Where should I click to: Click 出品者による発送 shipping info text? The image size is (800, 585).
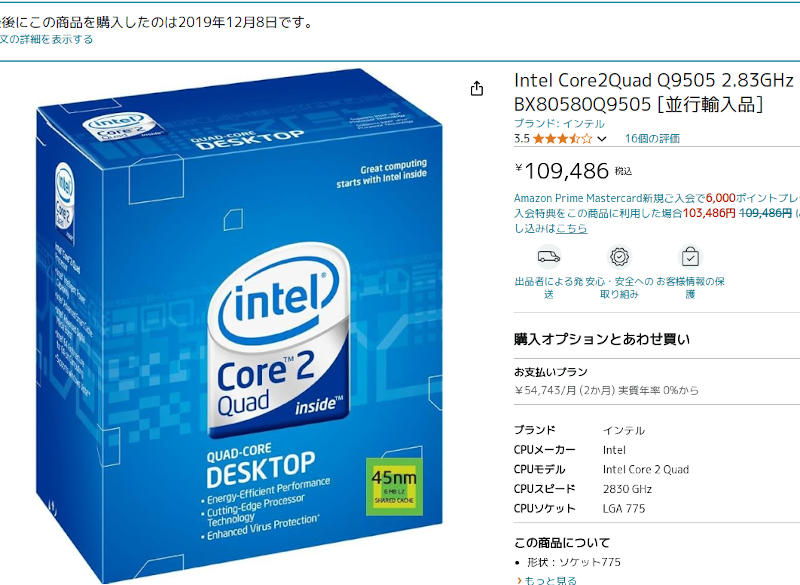548,288
